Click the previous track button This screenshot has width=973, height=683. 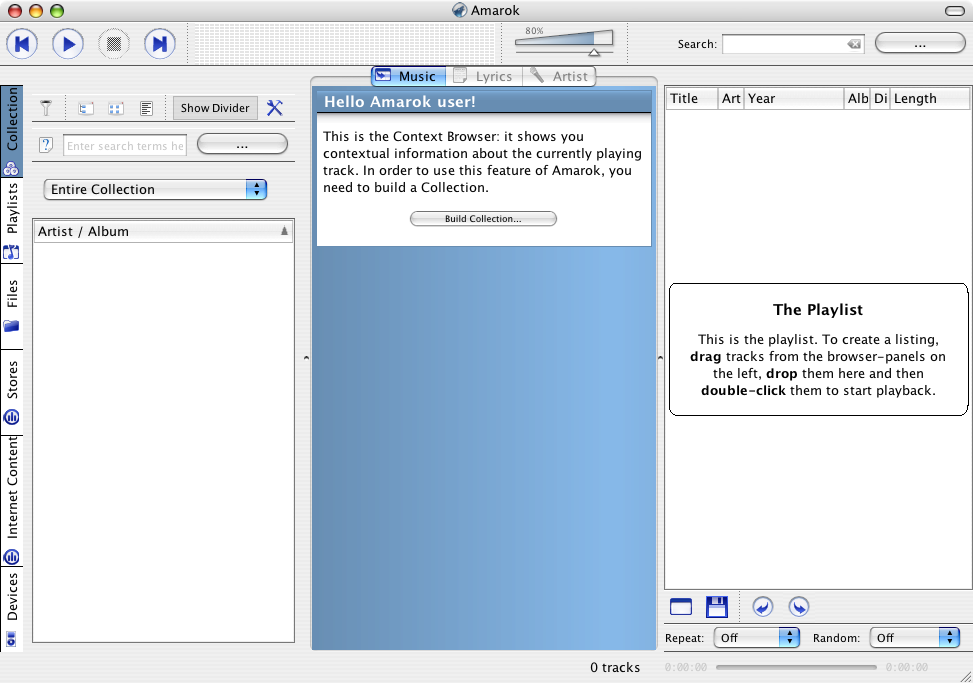pos(22,44)
